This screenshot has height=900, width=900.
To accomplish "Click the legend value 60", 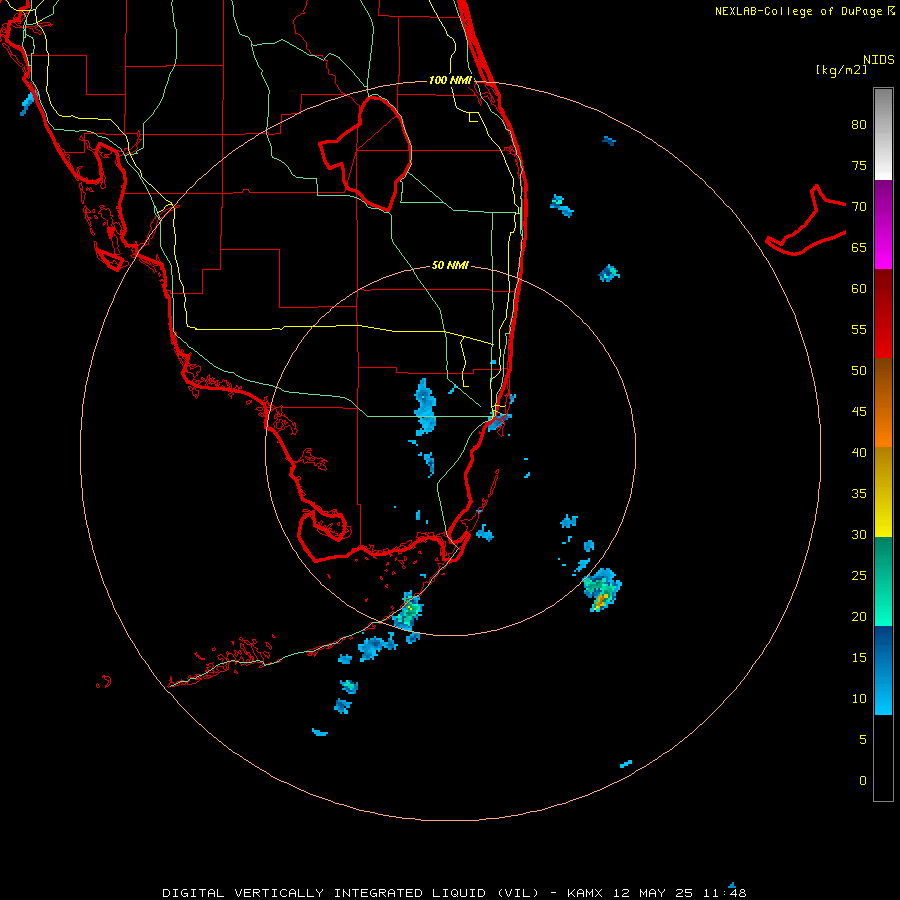I will point(859,289).
